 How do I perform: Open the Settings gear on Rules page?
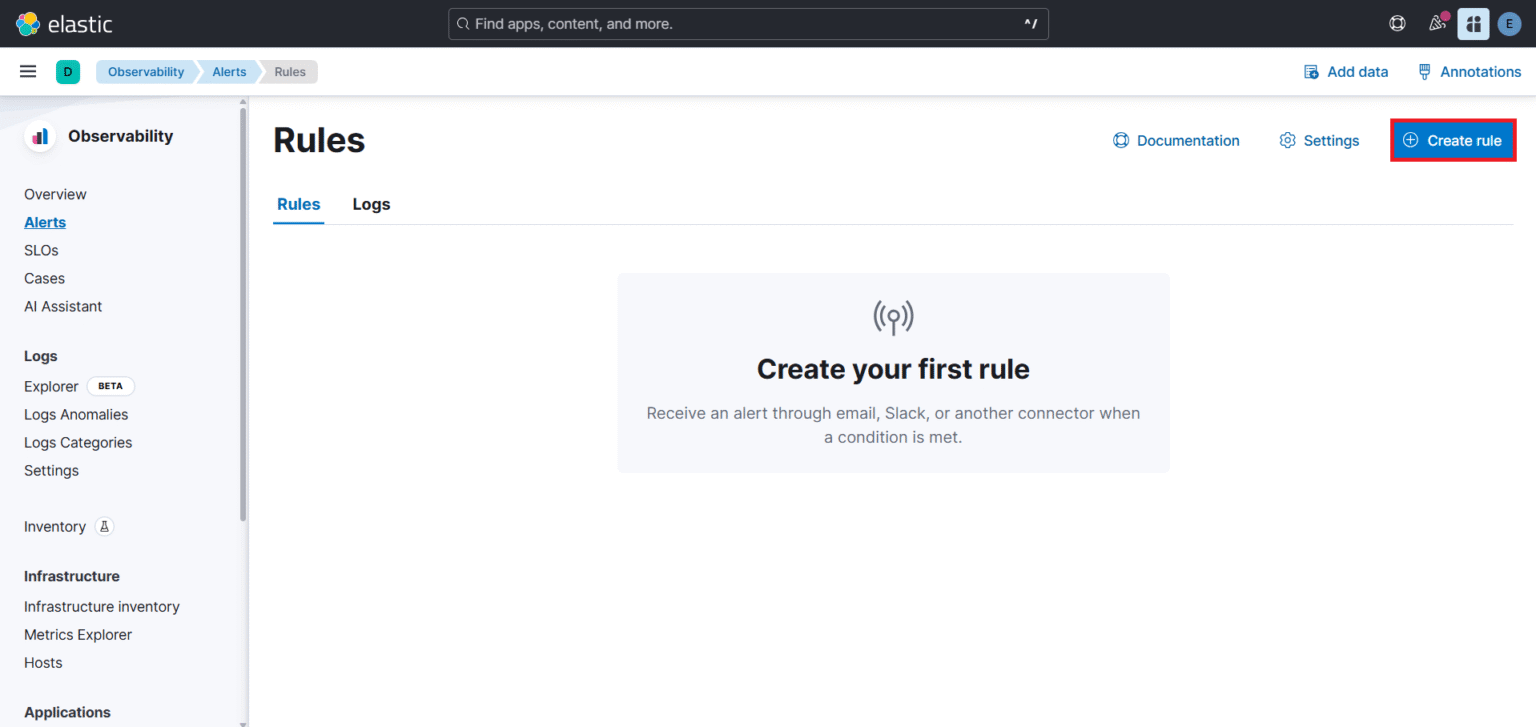coord(1318,140)
